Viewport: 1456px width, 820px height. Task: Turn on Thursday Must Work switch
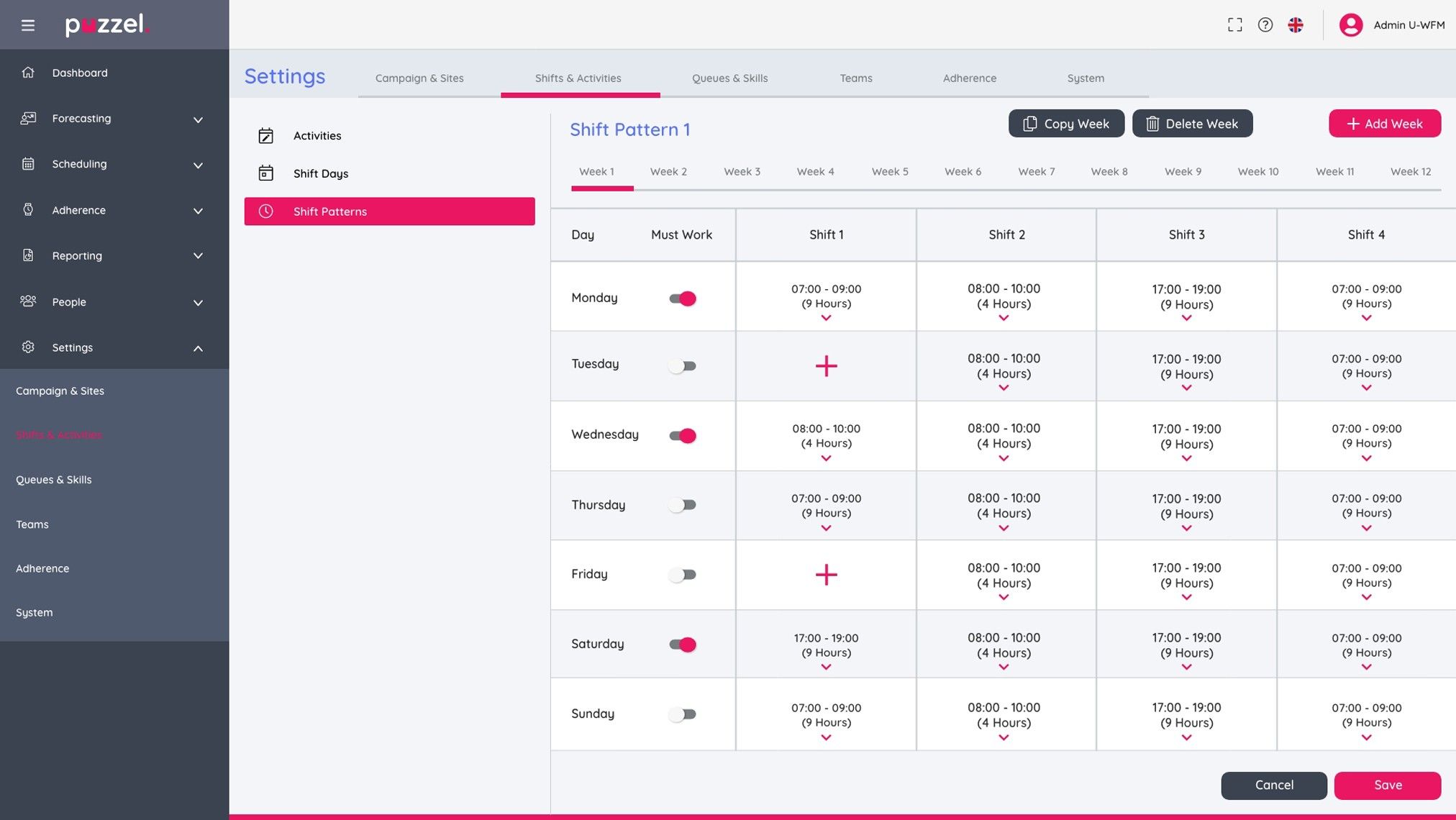pyautogui.click(x=683, y=505)
